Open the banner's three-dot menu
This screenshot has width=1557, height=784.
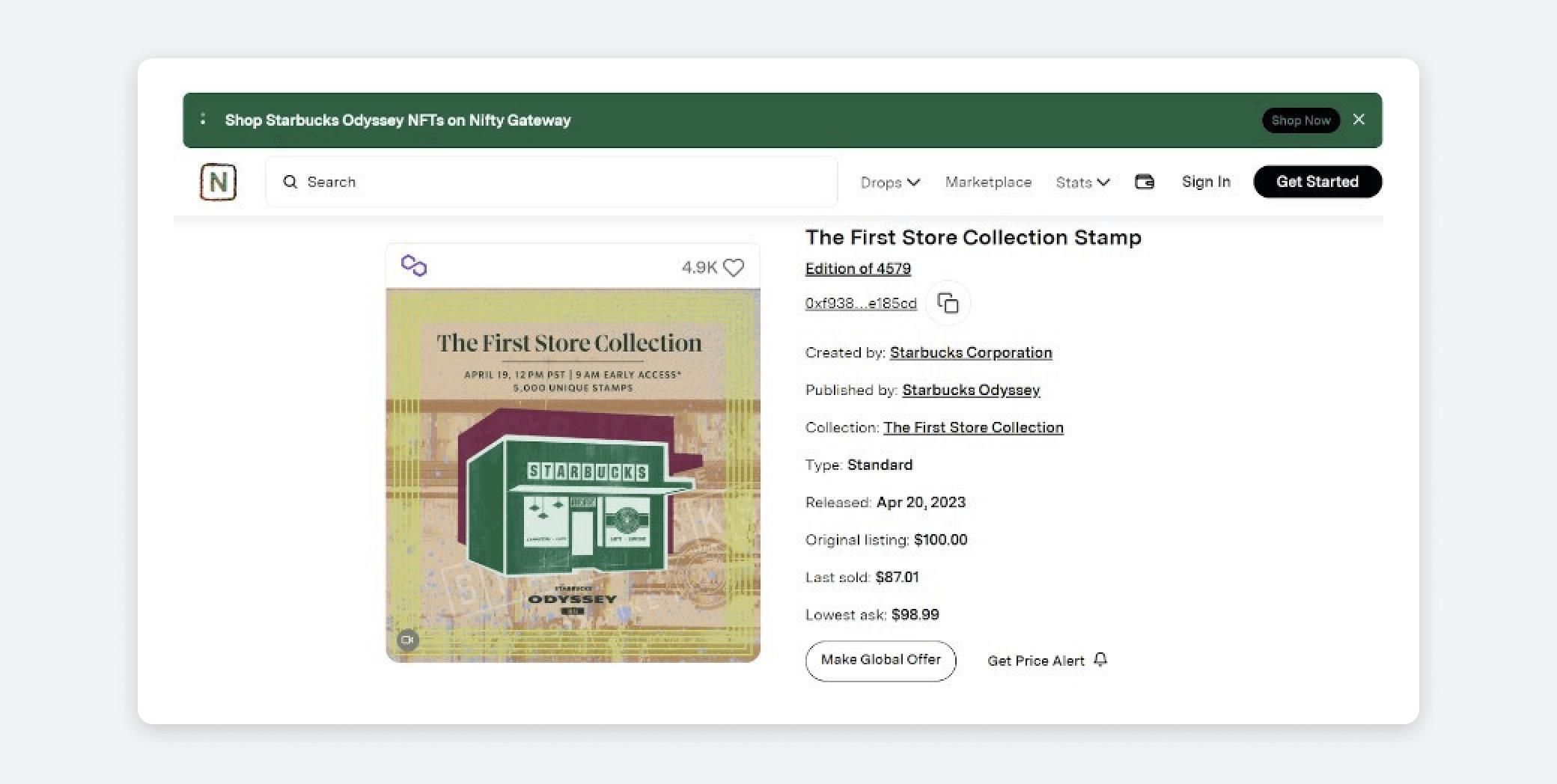coord(203,120)
